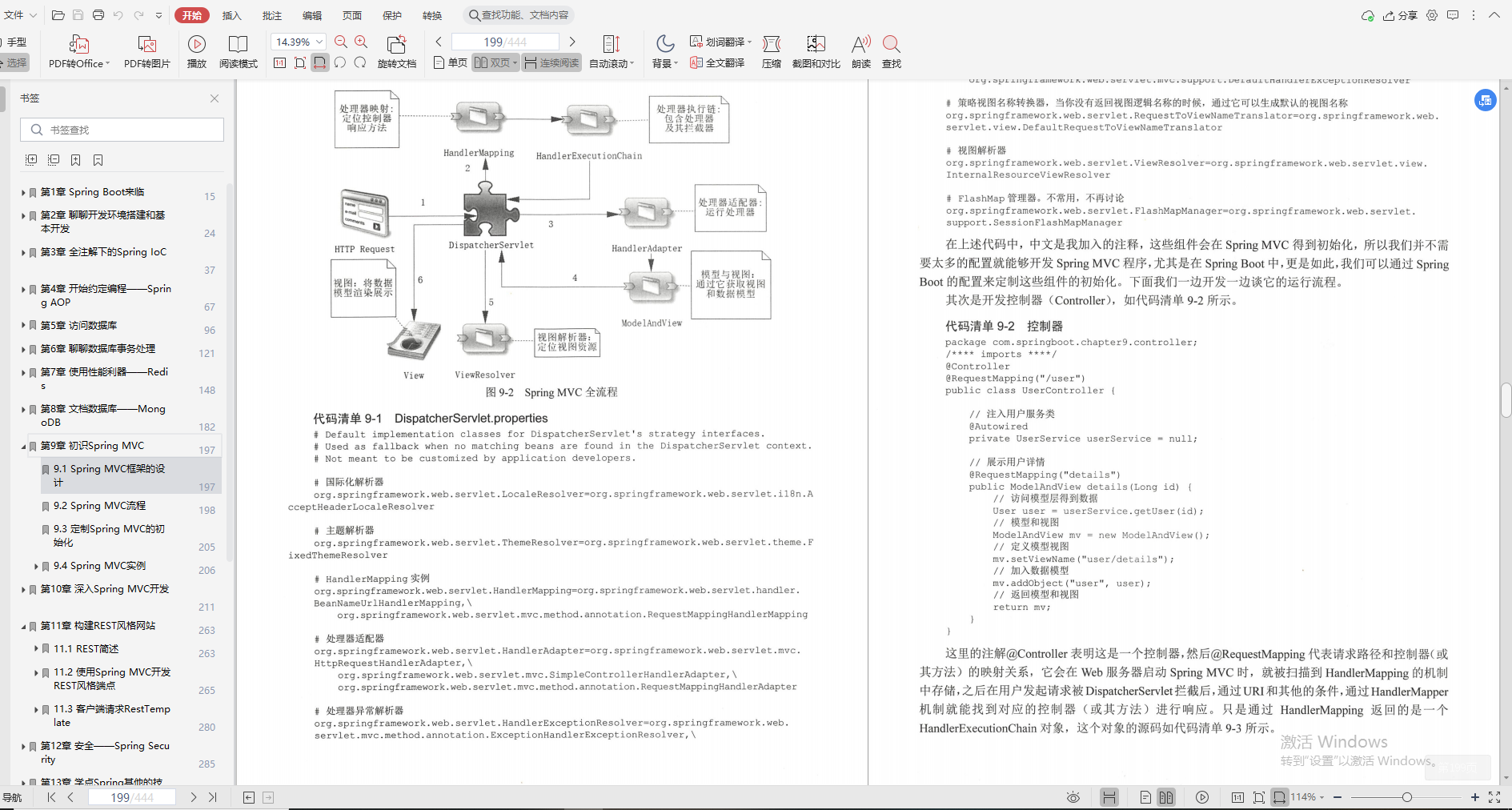Click the PDF转图片 icon
The image size is (1512, 810).
click(147, 51)
